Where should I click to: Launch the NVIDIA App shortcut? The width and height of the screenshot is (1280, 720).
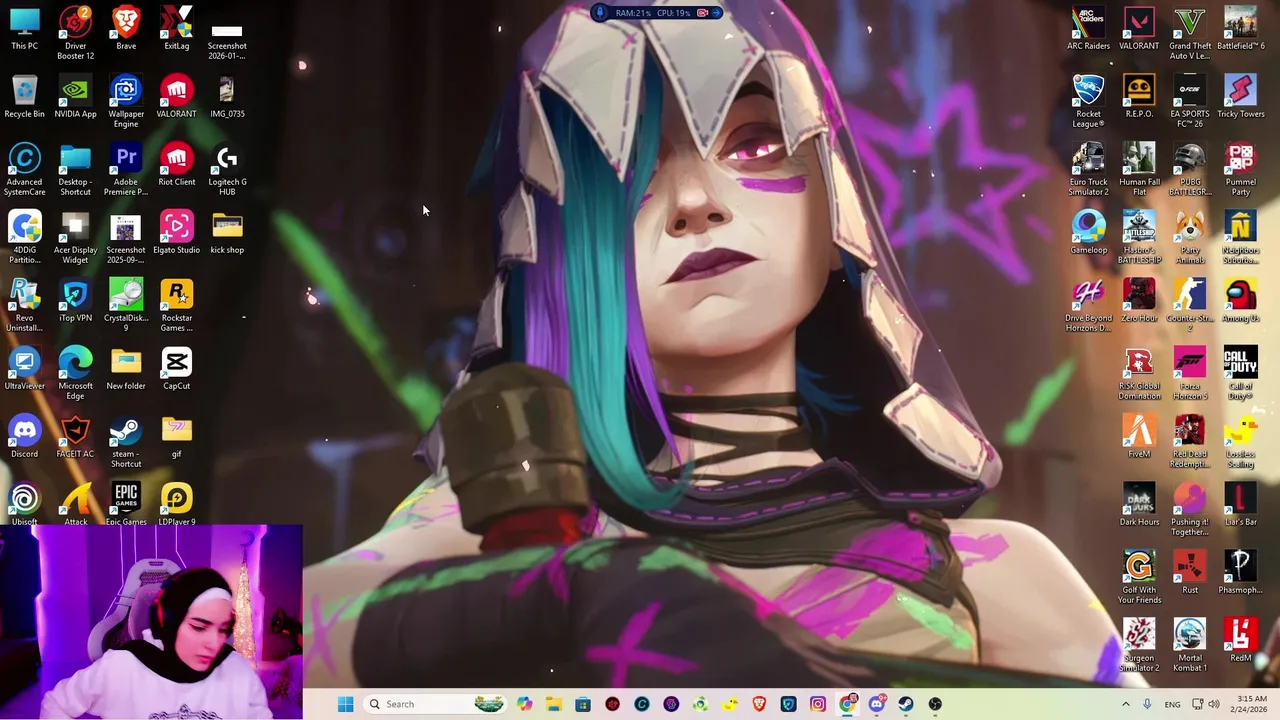coord(75,97)
